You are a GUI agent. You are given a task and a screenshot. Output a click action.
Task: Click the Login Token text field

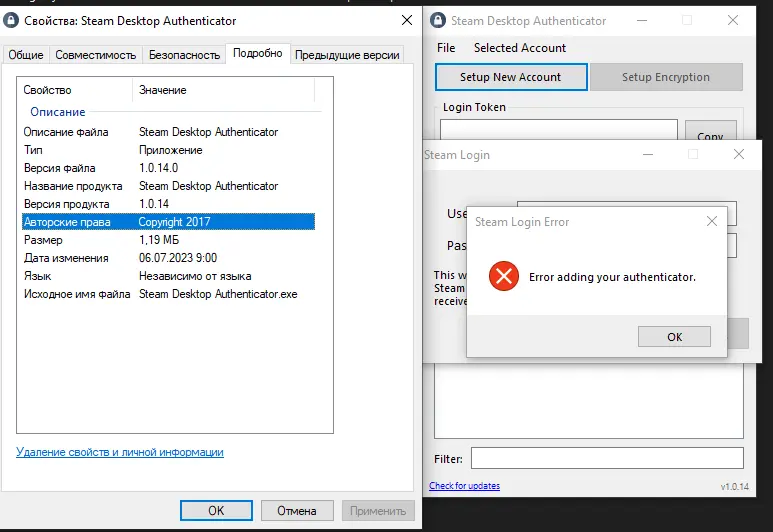(559, 130)
